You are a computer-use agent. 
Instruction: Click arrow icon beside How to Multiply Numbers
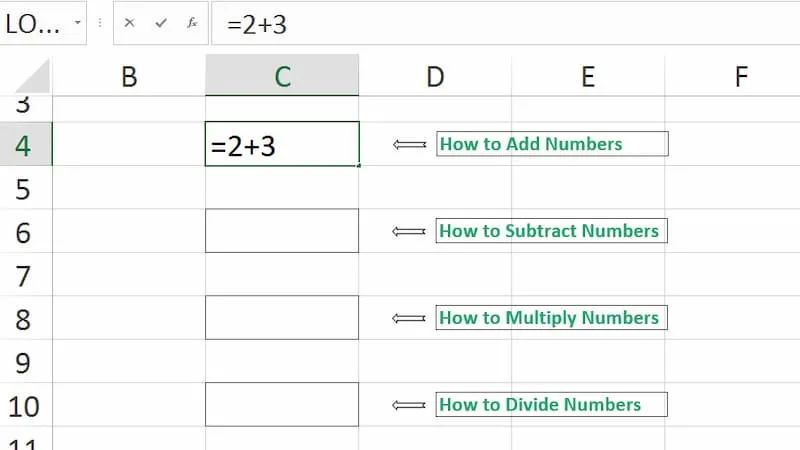coord(410,319)
